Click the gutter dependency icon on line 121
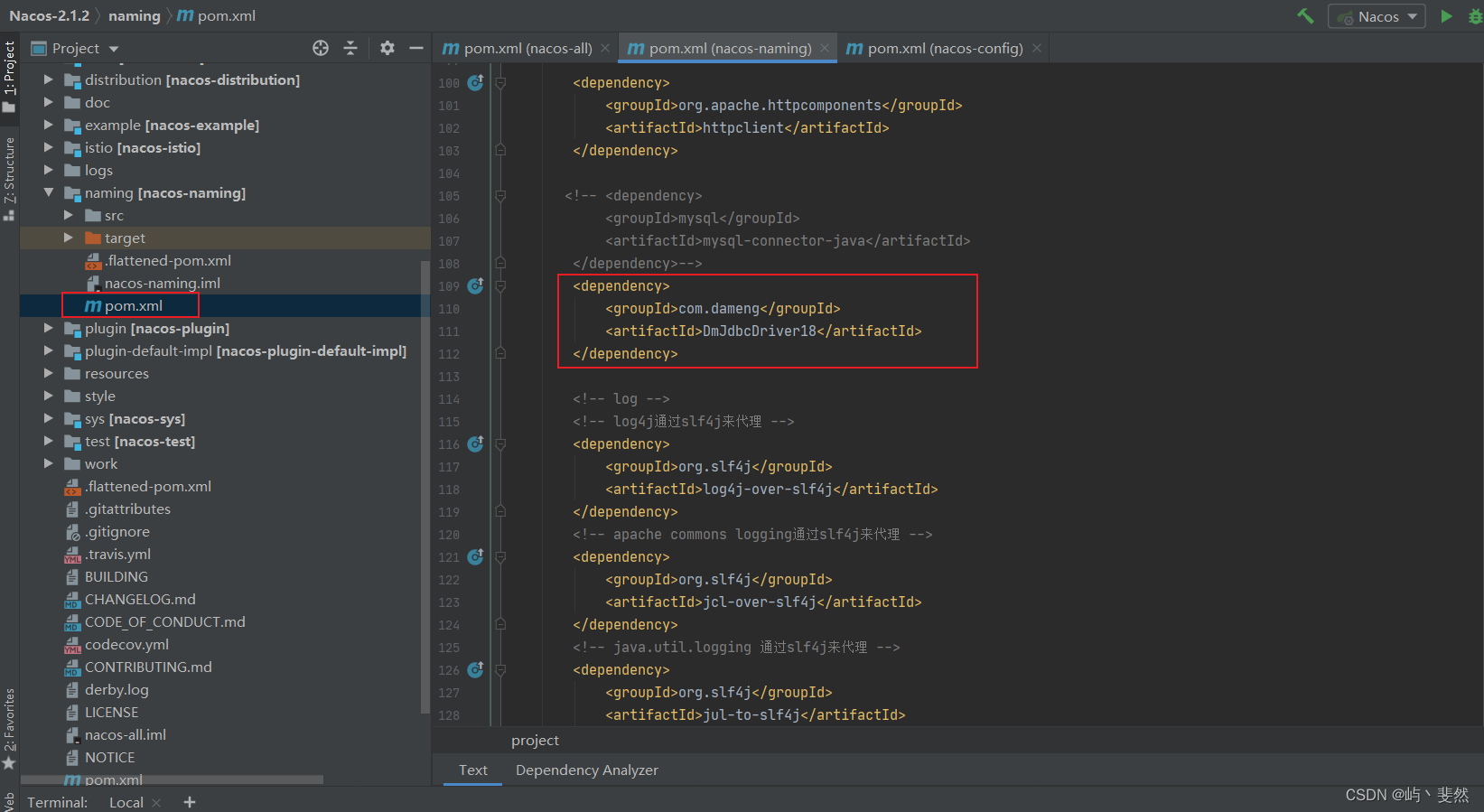The height and width of the screenshot is (812, 1484). coord(476,556)
